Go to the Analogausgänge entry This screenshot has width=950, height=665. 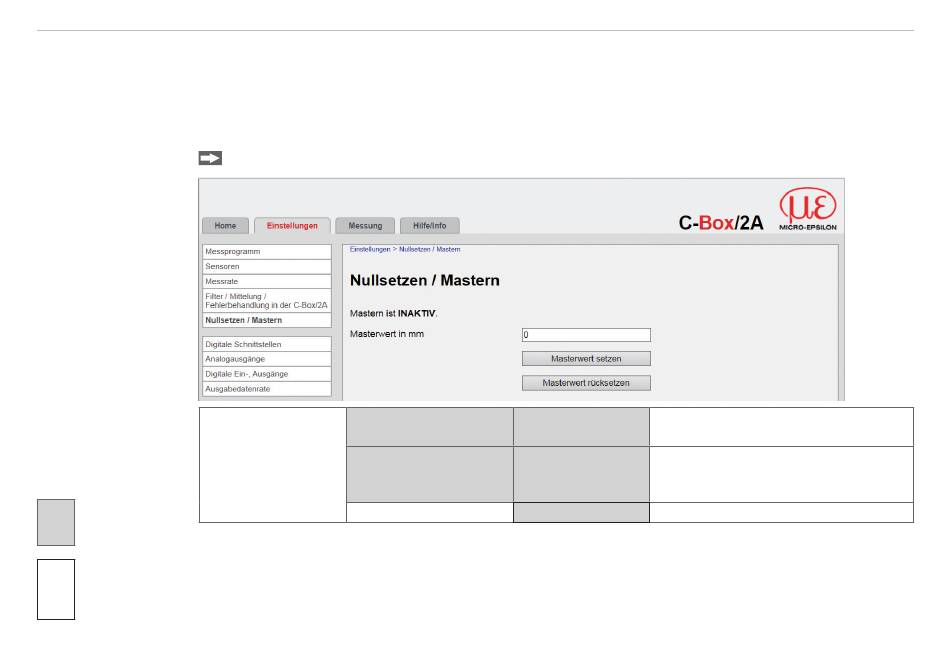[x=267, y=359]
